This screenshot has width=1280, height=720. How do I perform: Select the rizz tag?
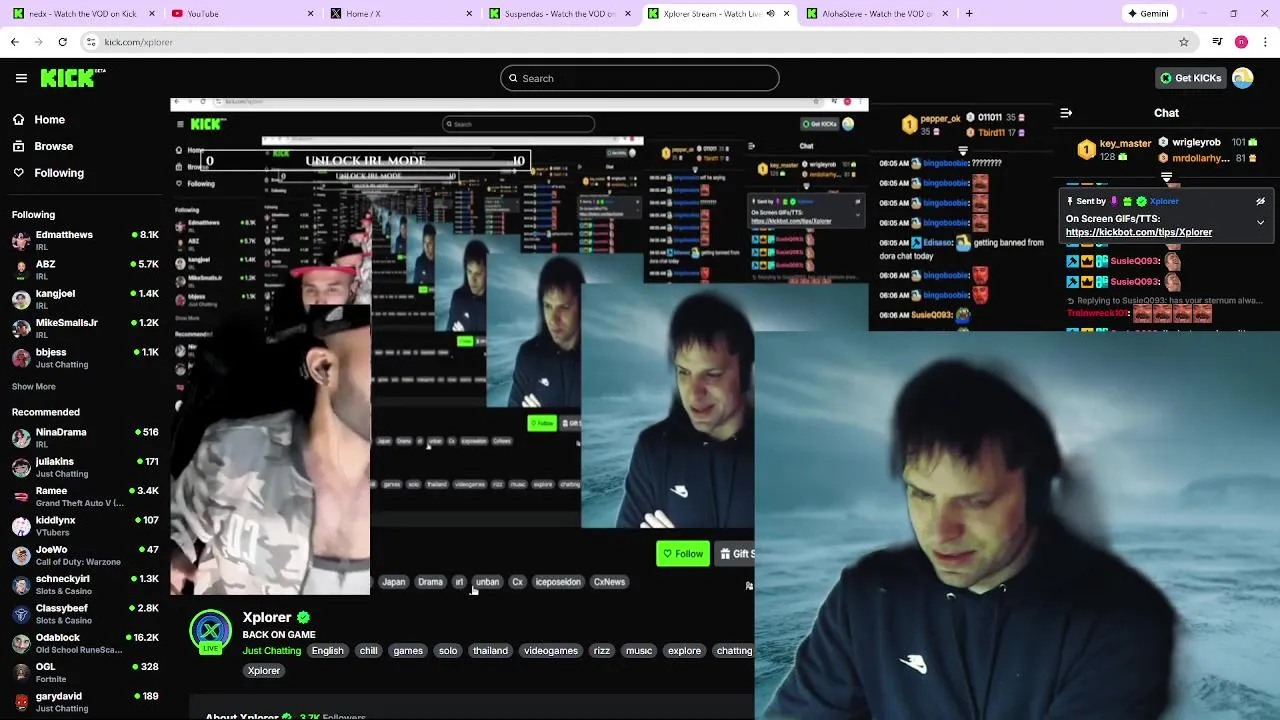[602, 651]
